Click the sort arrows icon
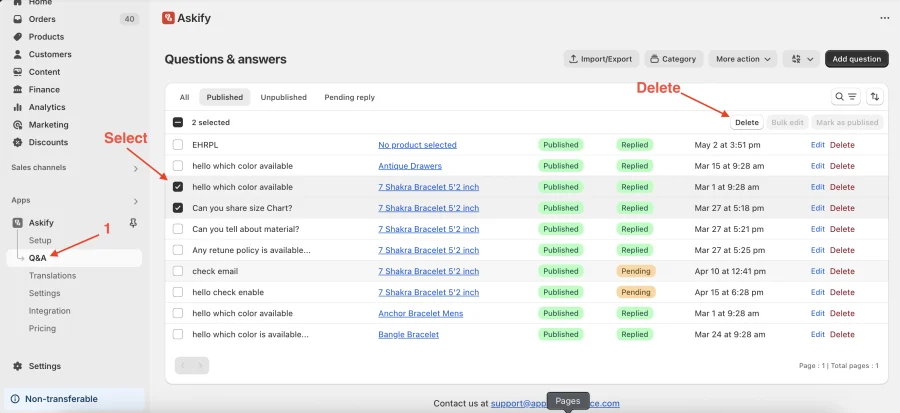Screen dimensions: 900x413 point(874,97)
